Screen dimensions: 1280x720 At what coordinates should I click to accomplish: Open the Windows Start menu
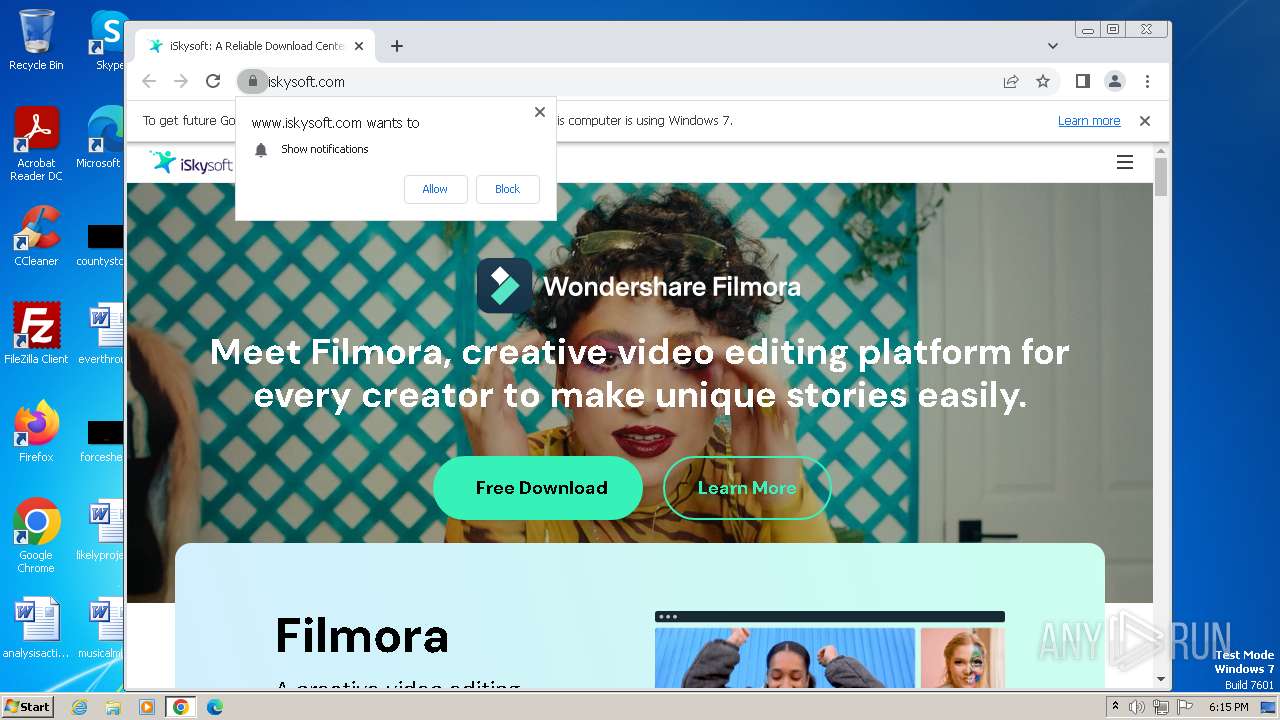point(28,706)
